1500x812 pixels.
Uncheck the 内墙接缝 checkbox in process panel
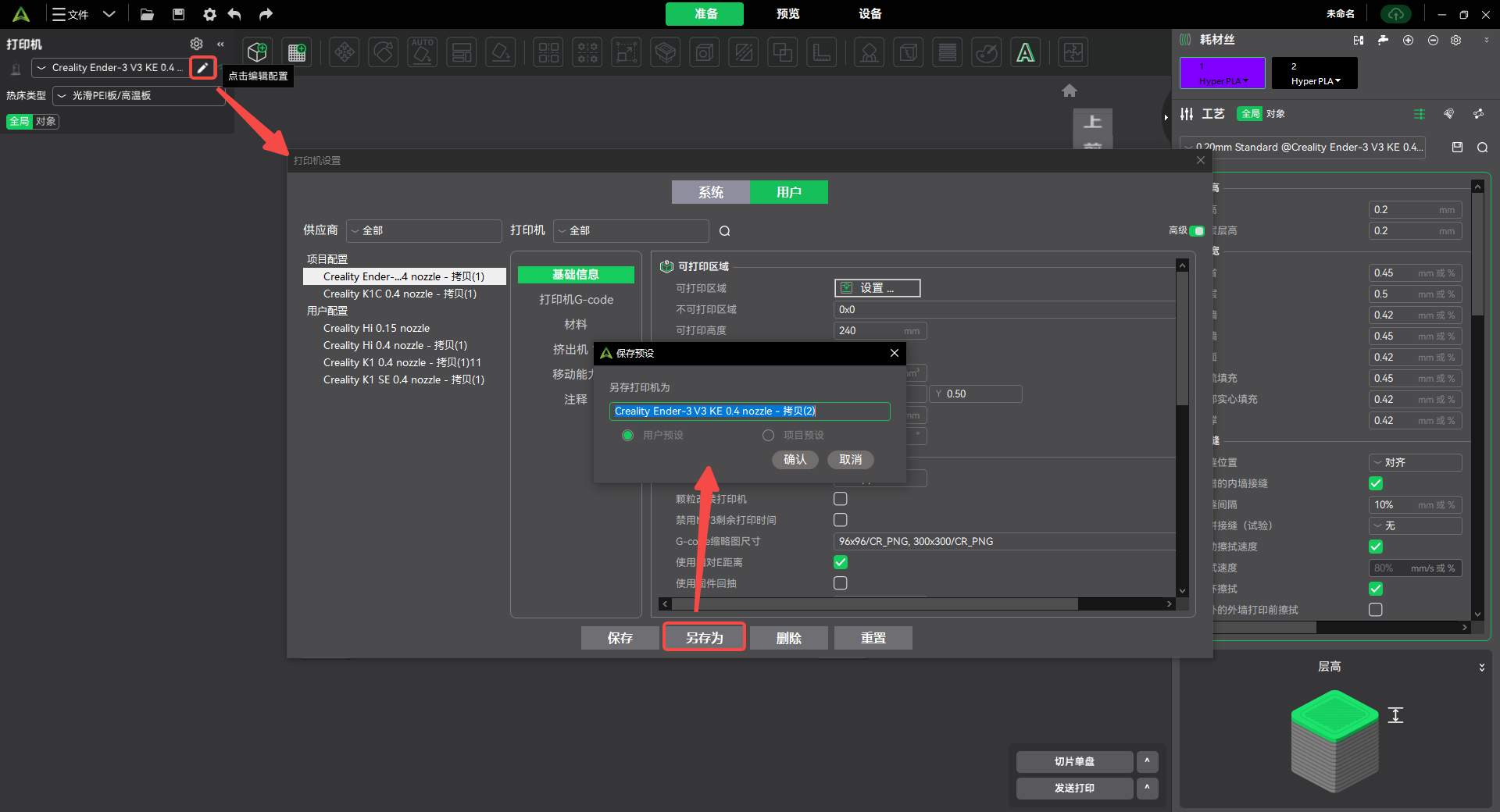pos(1376,483)
